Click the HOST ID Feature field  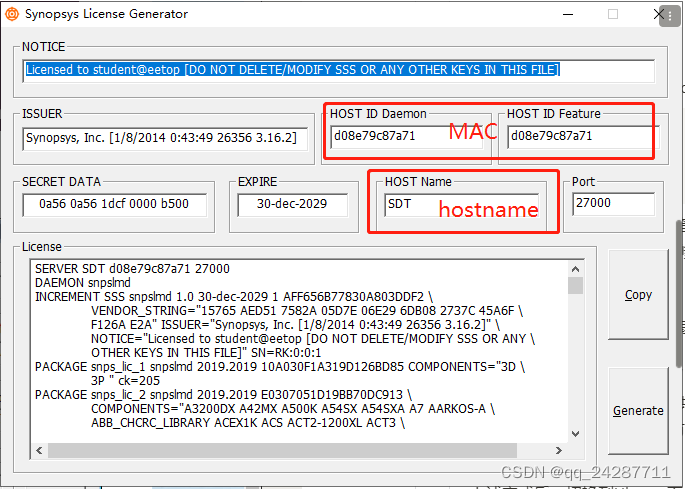(x=584, y=137)
